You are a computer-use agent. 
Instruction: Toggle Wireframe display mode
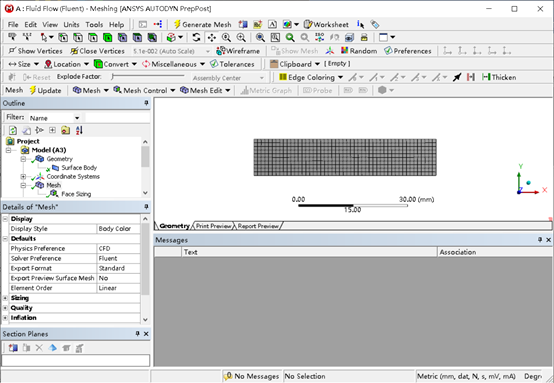click(x=238, y=51)
